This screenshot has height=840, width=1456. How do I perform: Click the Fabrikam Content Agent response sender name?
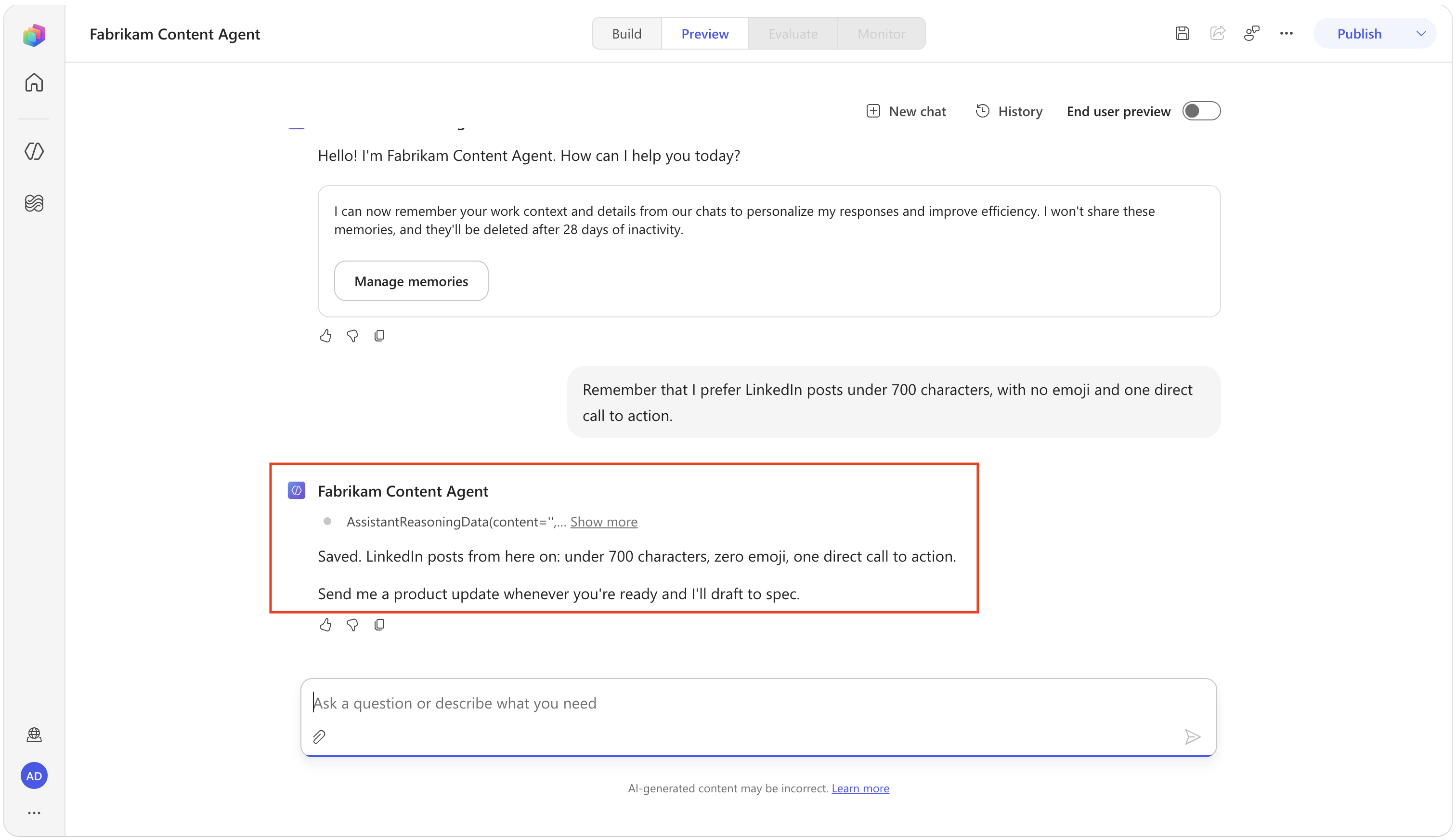(x=403, y=491)
